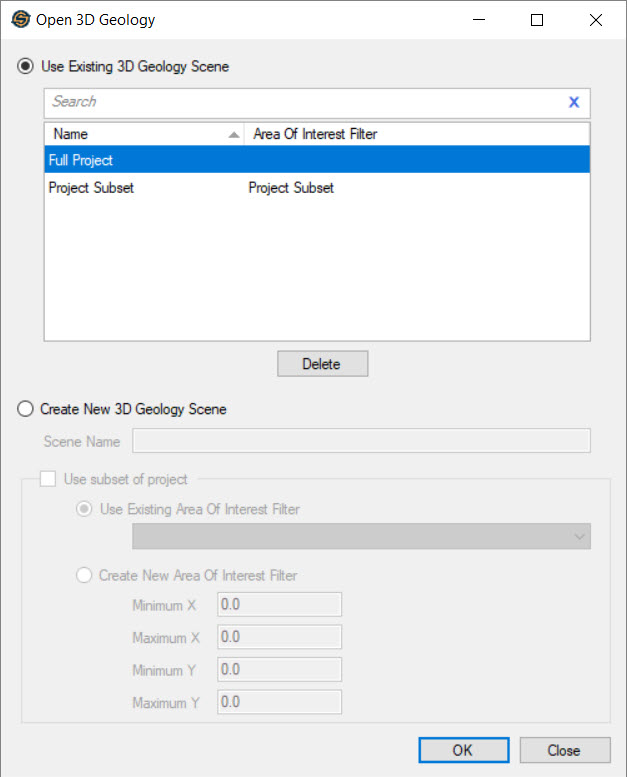This screenshot has width=627, height=777.
Task: Click the Maximum Y input field
Action: pyautogui.click(x=279, y=702)
